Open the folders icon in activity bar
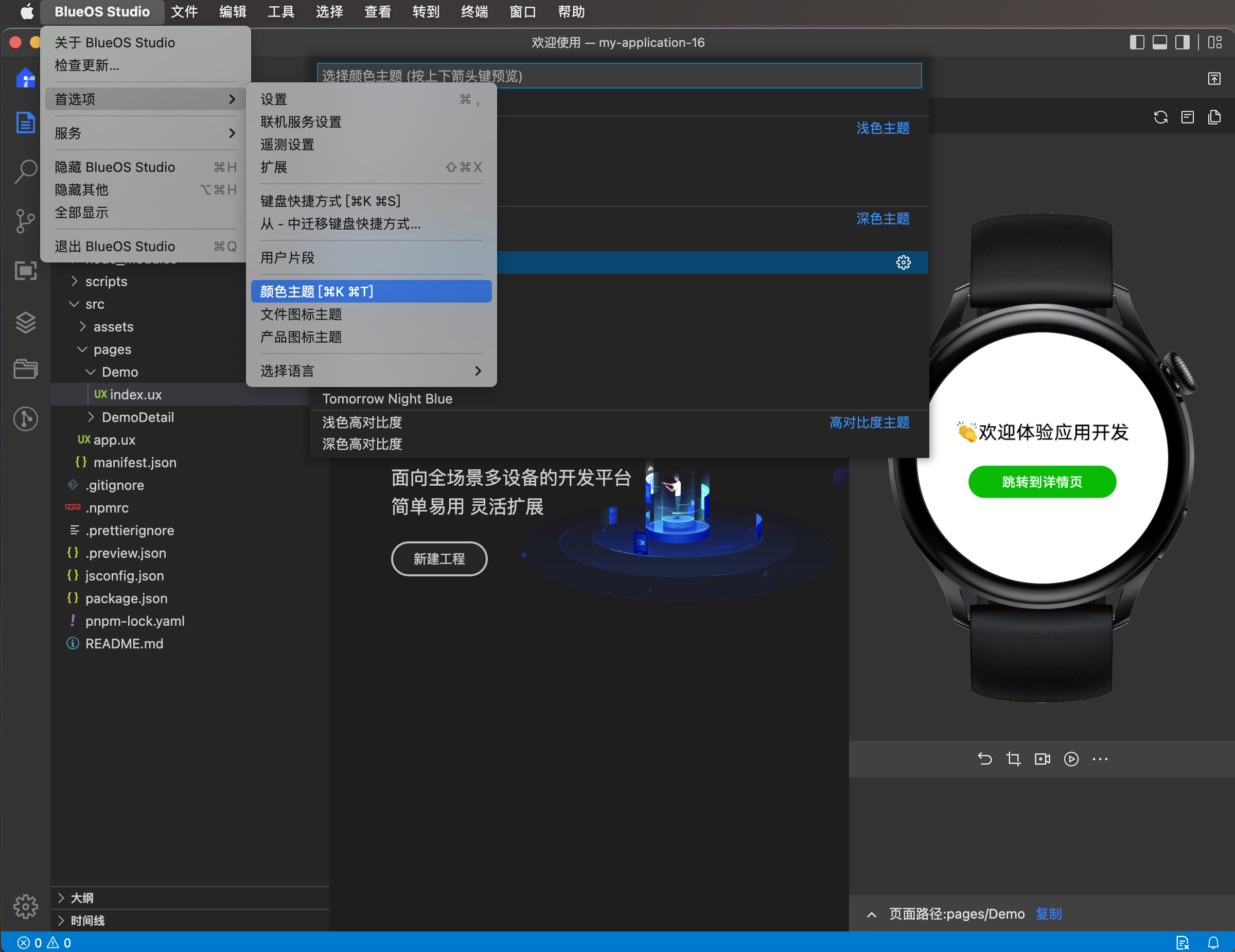Screen dimensions: 1235x952 coord(25,368)
